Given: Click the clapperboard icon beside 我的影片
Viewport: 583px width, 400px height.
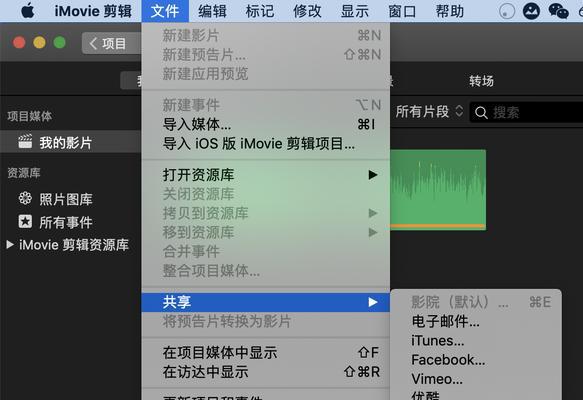Looking at the screenshot, I should pyautogui.click(x=25, y=142).
